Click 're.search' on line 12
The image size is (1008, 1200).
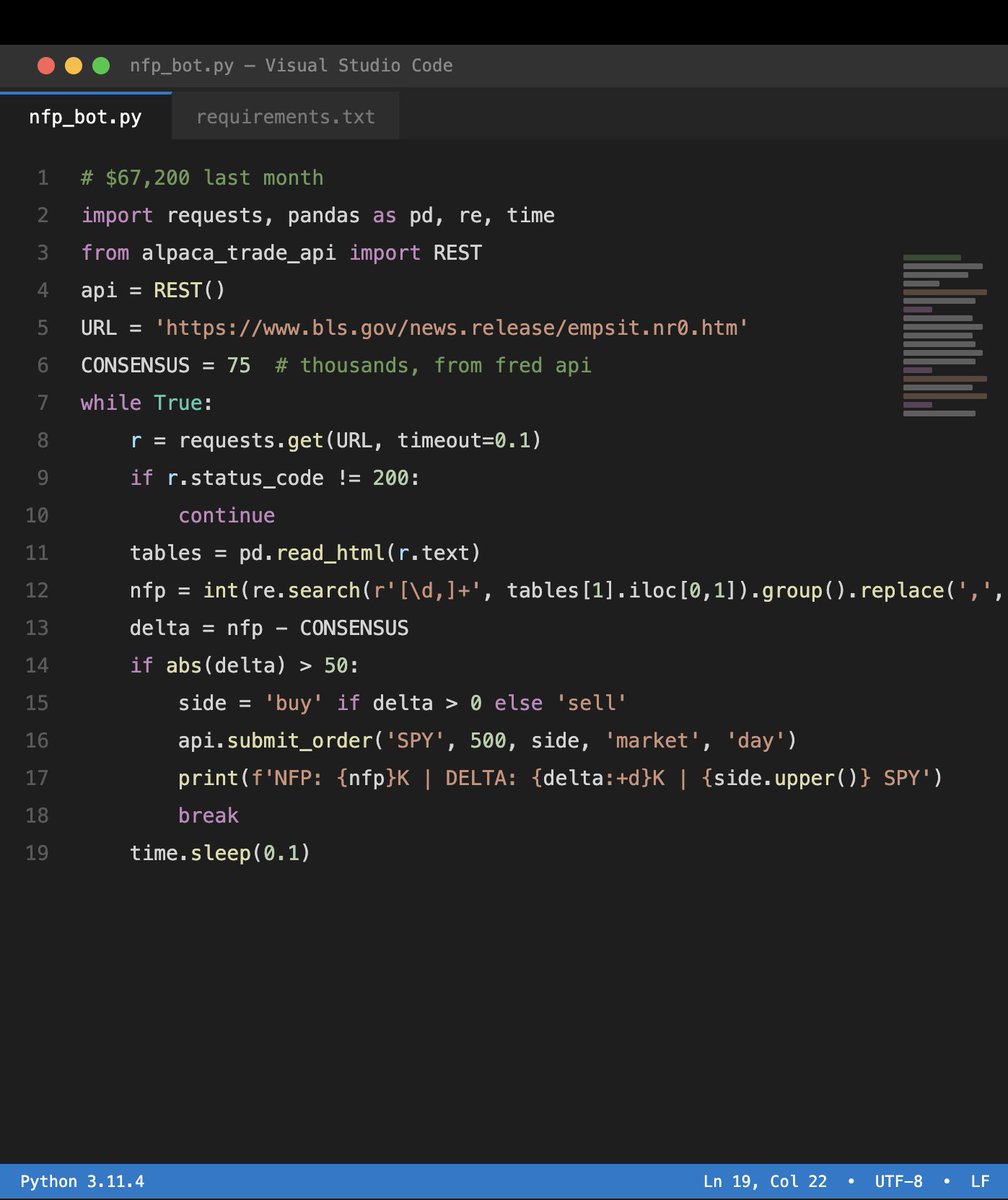pos(305,590)
